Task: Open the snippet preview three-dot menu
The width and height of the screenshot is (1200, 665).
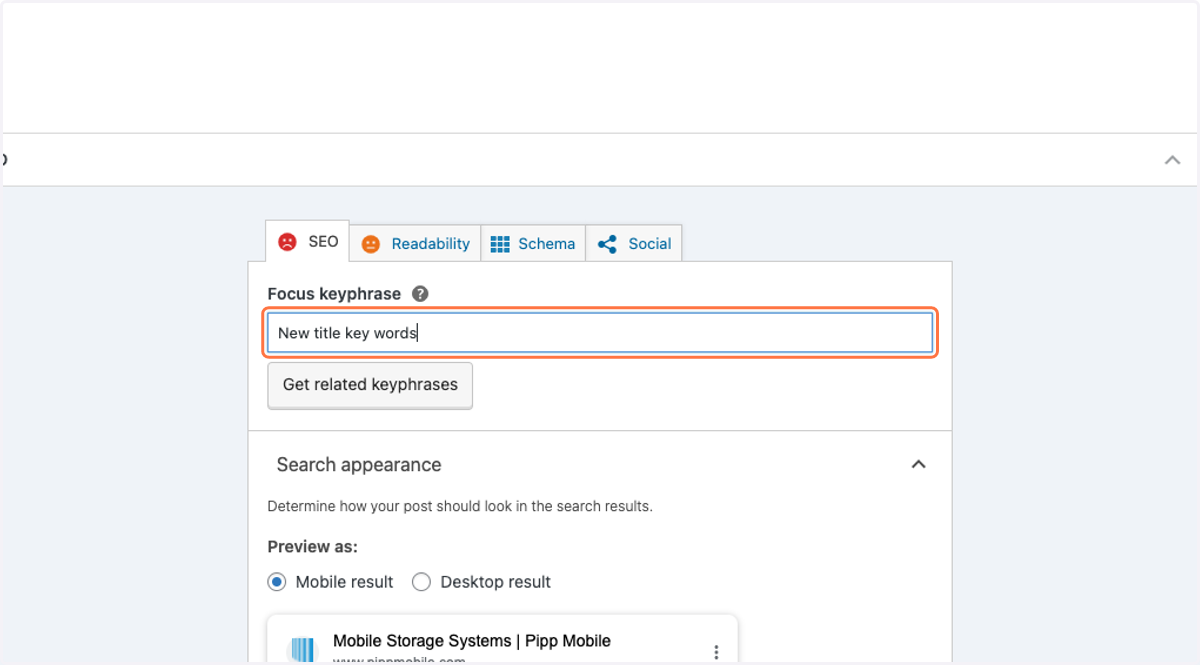Action: [716, 652]
